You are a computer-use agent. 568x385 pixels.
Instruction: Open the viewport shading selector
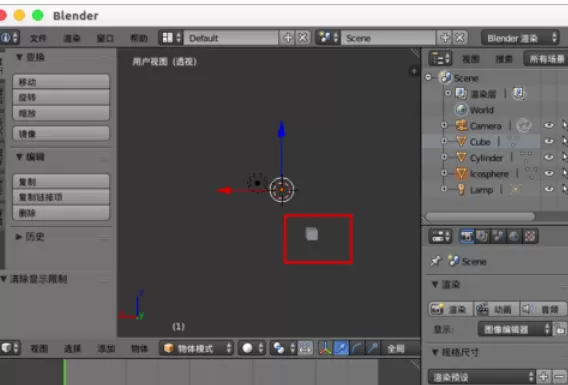point(252,348)
